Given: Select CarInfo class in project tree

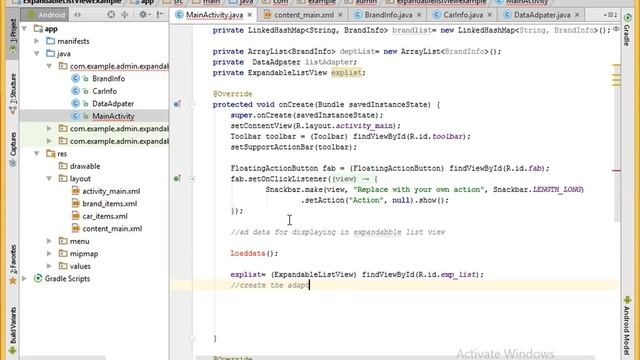Looking at the screenshot, I should tap(104, 91).
